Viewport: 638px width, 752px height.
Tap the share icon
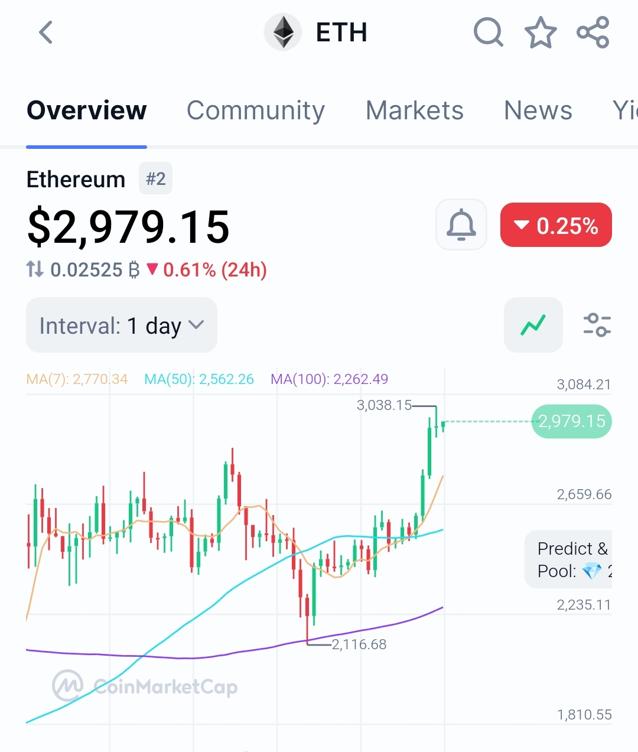click(x=593, y=33)
